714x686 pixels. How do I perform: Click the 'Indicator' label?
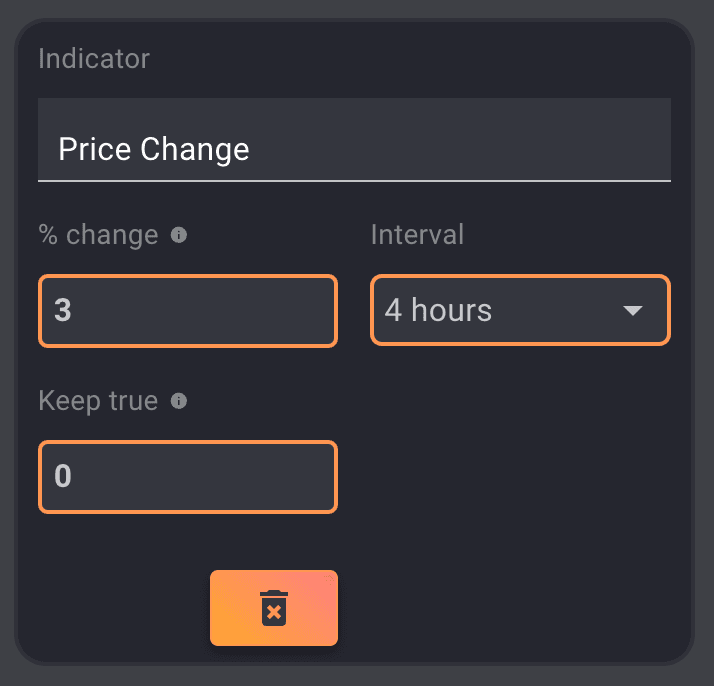pos(94,59)
